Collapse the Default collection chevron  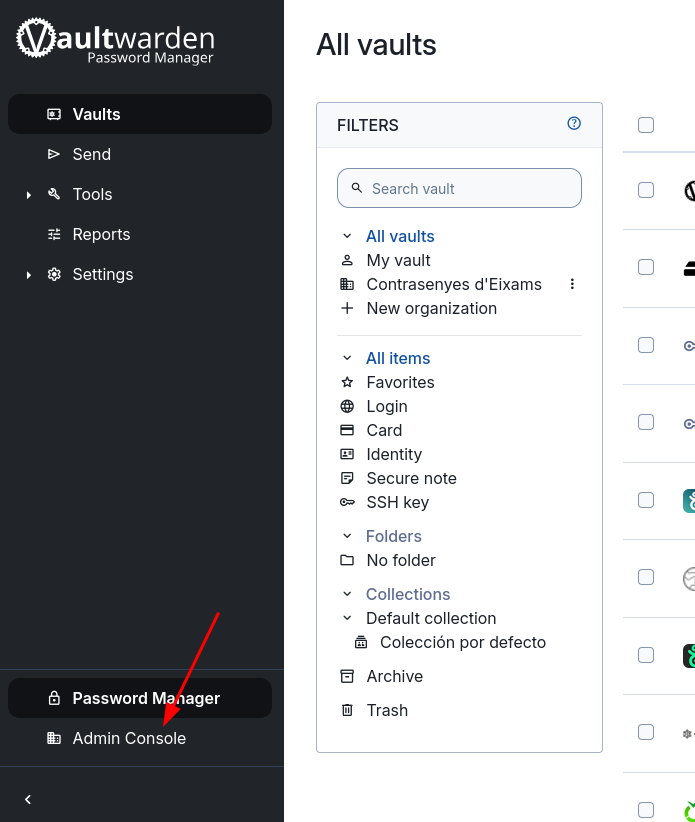coord(347,618)
